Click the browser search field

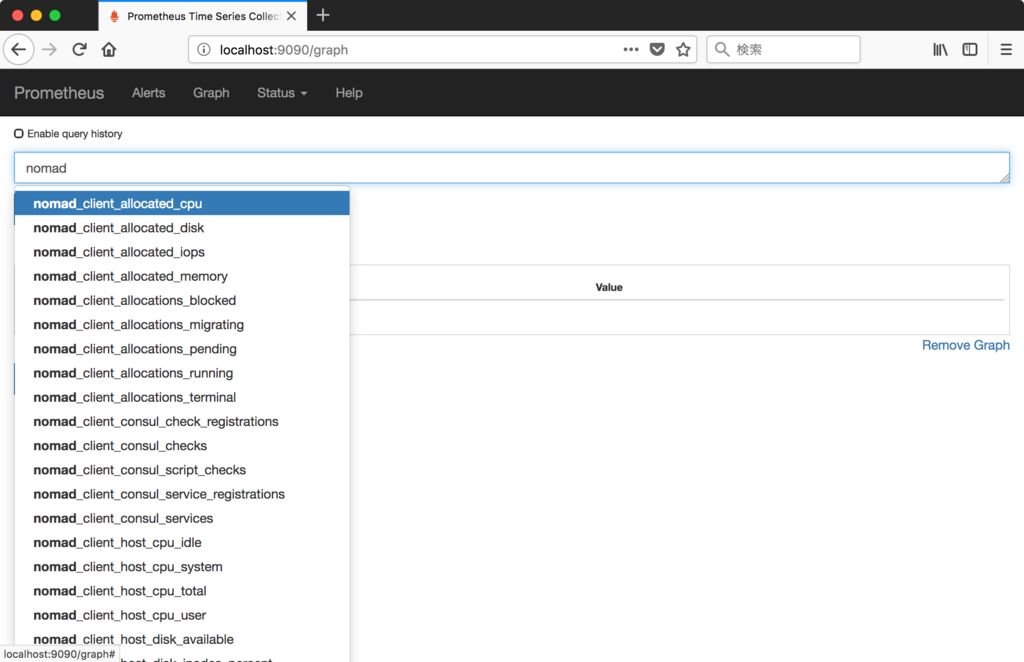point(783,50)
